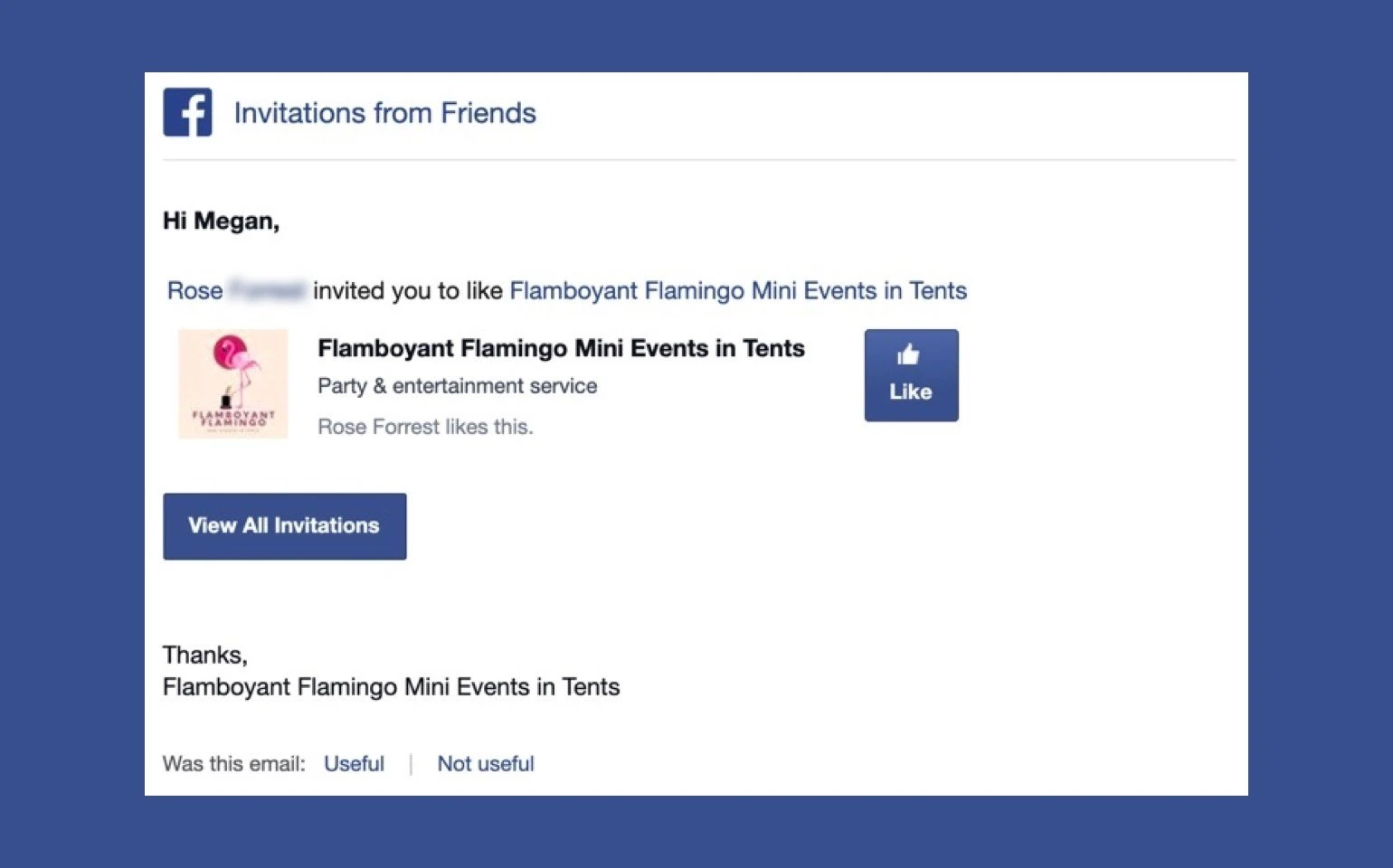Open the pink flamingo page thumbnail
The image size is (1393, 868).
(233, 383)
